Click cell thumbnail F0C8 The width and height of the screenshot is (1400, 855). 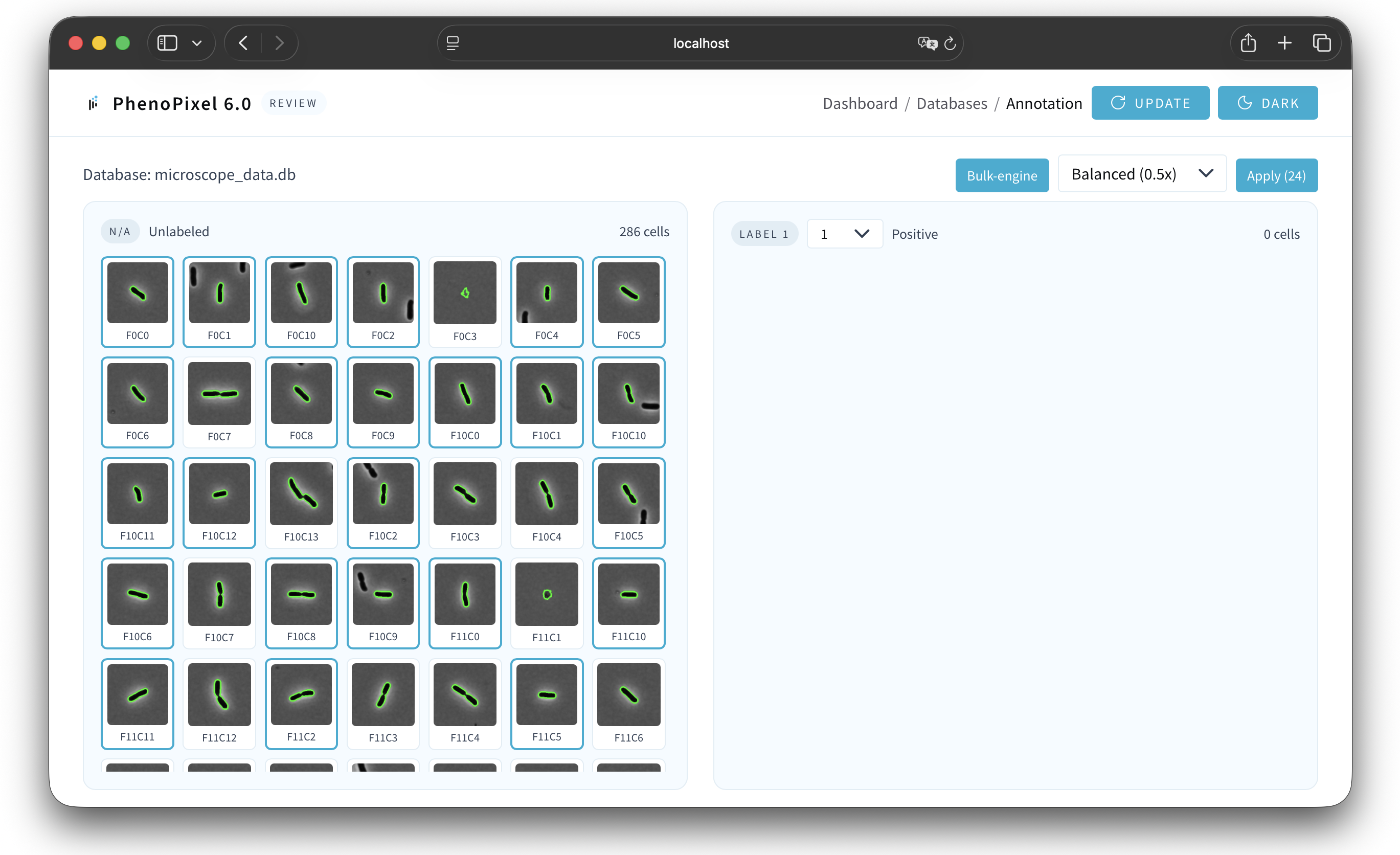click(301, 393)
